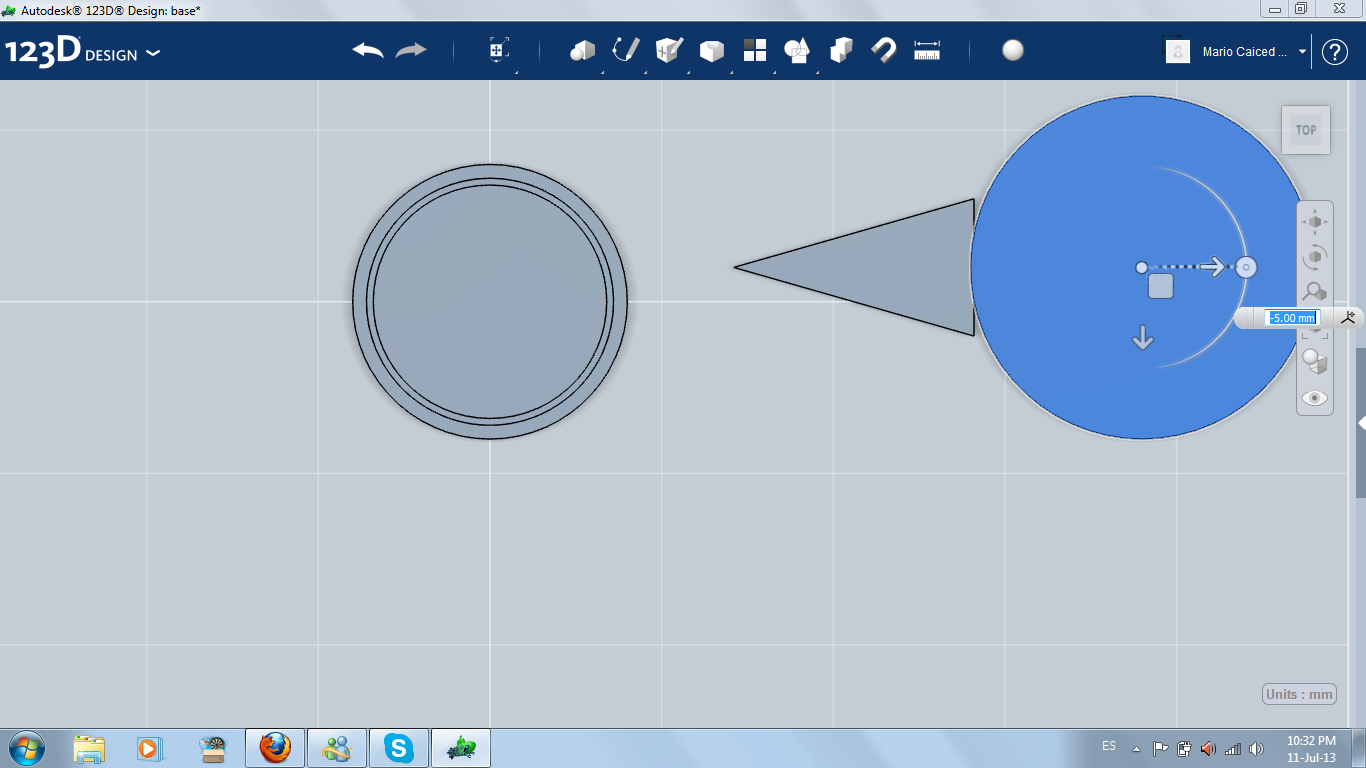Click the ES language indicator
Screen dimensions: 1366x768
1109,746
